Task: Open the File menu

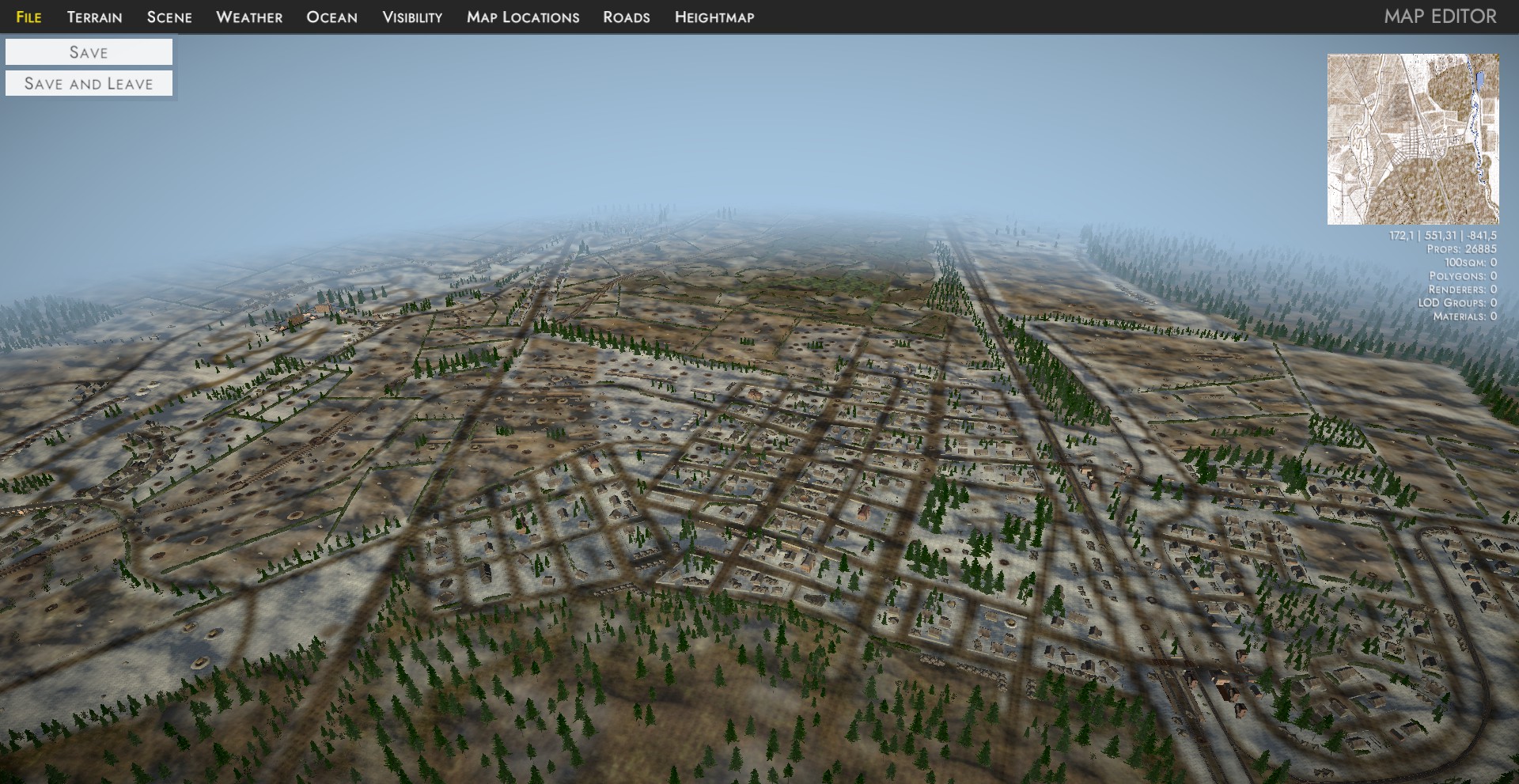Action: pyautogui.click(x=28, y=17)
